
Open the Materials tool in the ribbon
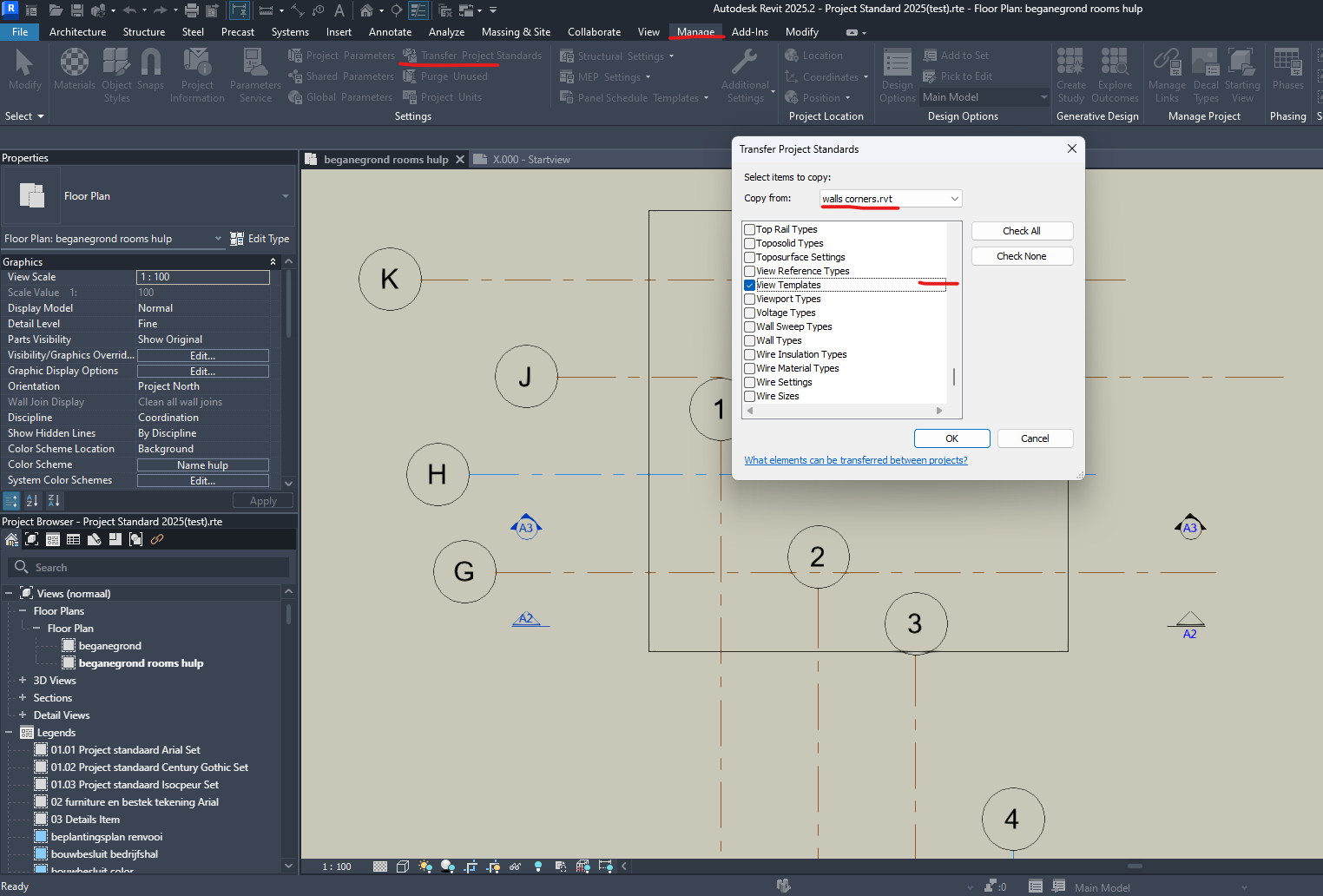click(x=75, y=69)
